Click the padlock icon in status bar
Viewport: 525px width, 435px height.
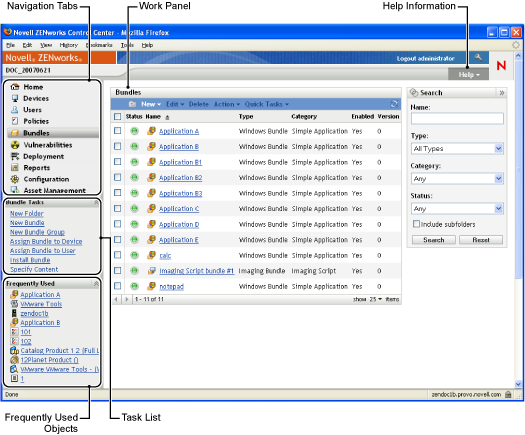coord(508,394)
